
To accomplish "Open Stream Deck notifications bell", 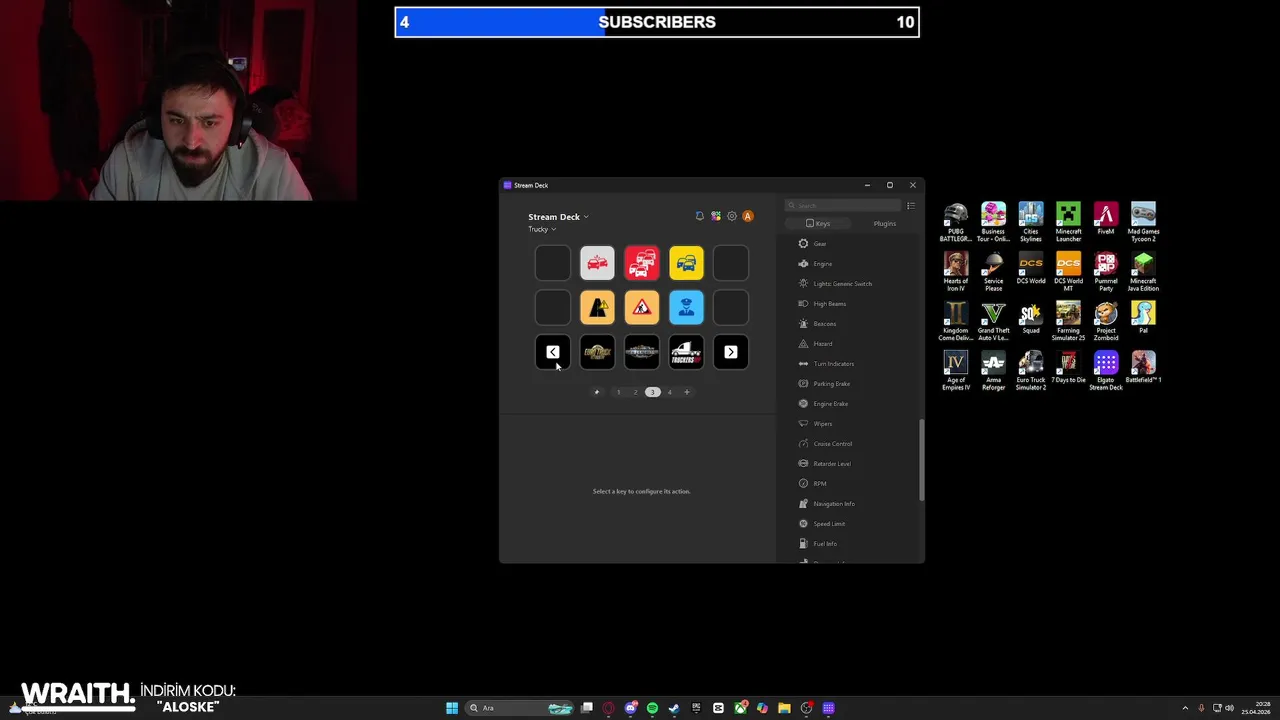I will (x=700, y=216).
